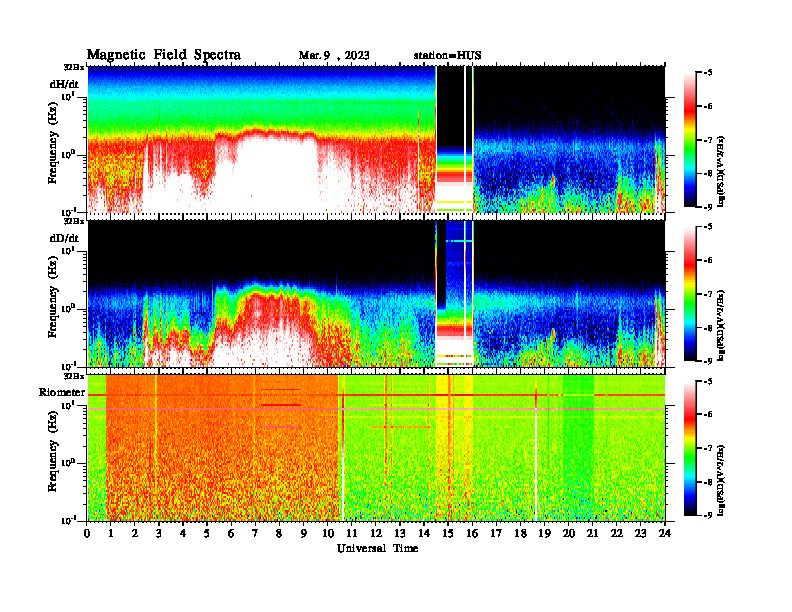Click the hour "24" tick label
This screenshot has height=612, width=792.
(x=665, y=533)
